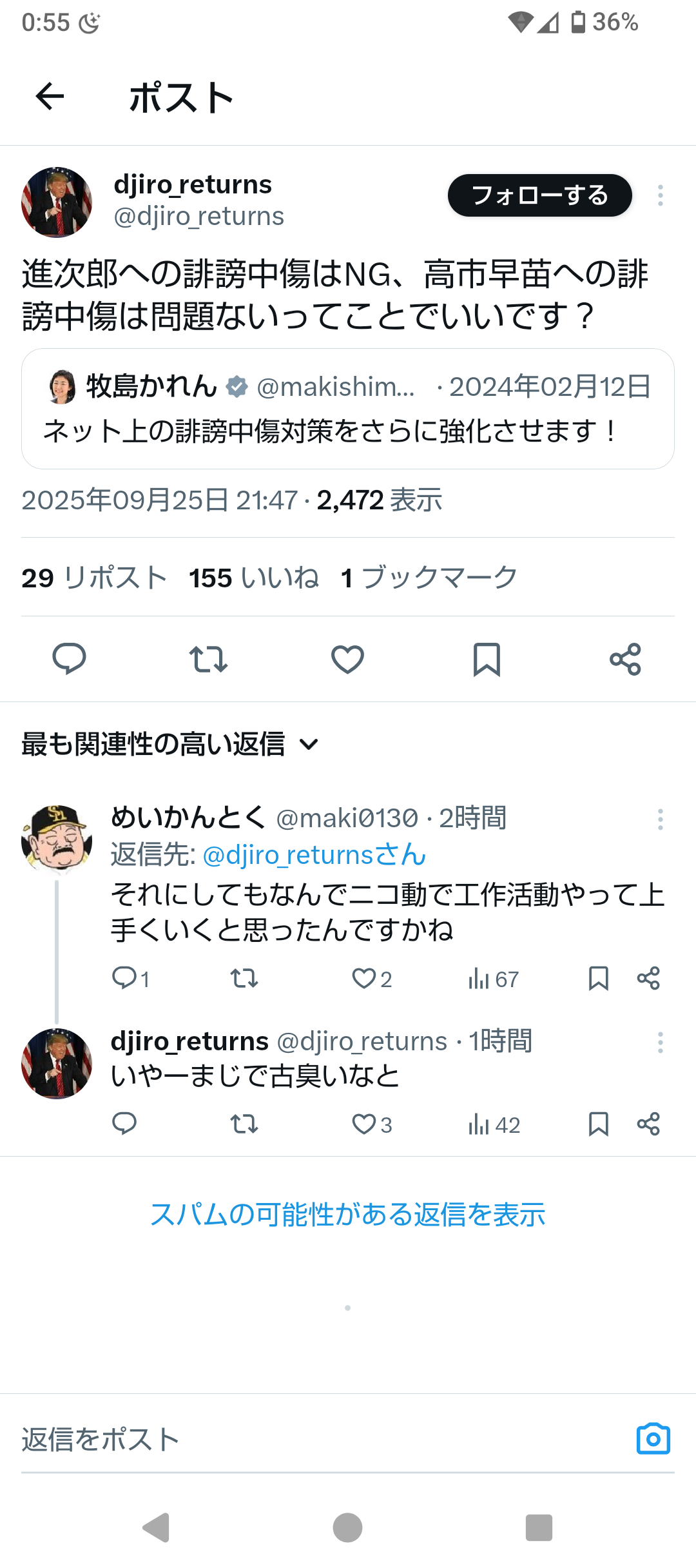Like めいかんとく's reply

(364, 979)
